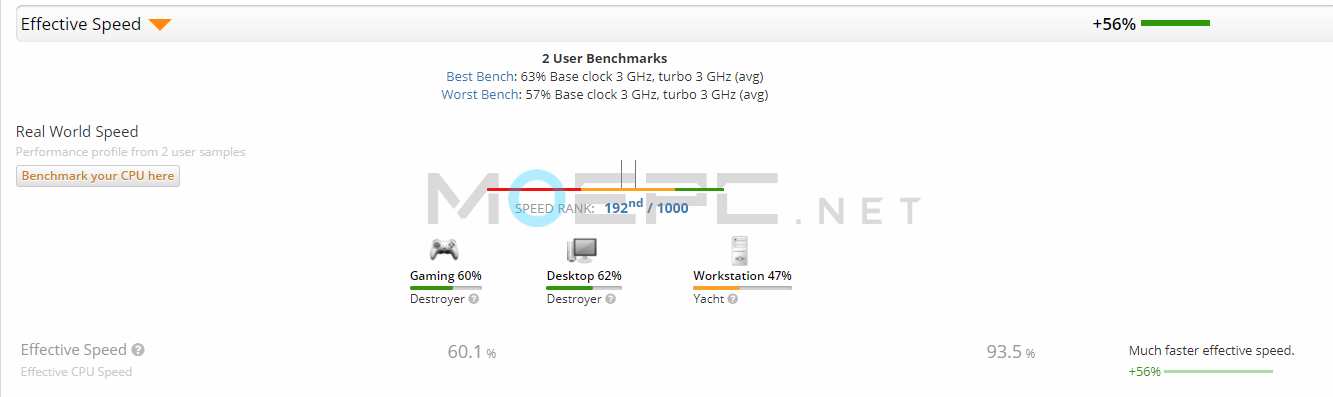Click the Desktop monitor icon

581,250
